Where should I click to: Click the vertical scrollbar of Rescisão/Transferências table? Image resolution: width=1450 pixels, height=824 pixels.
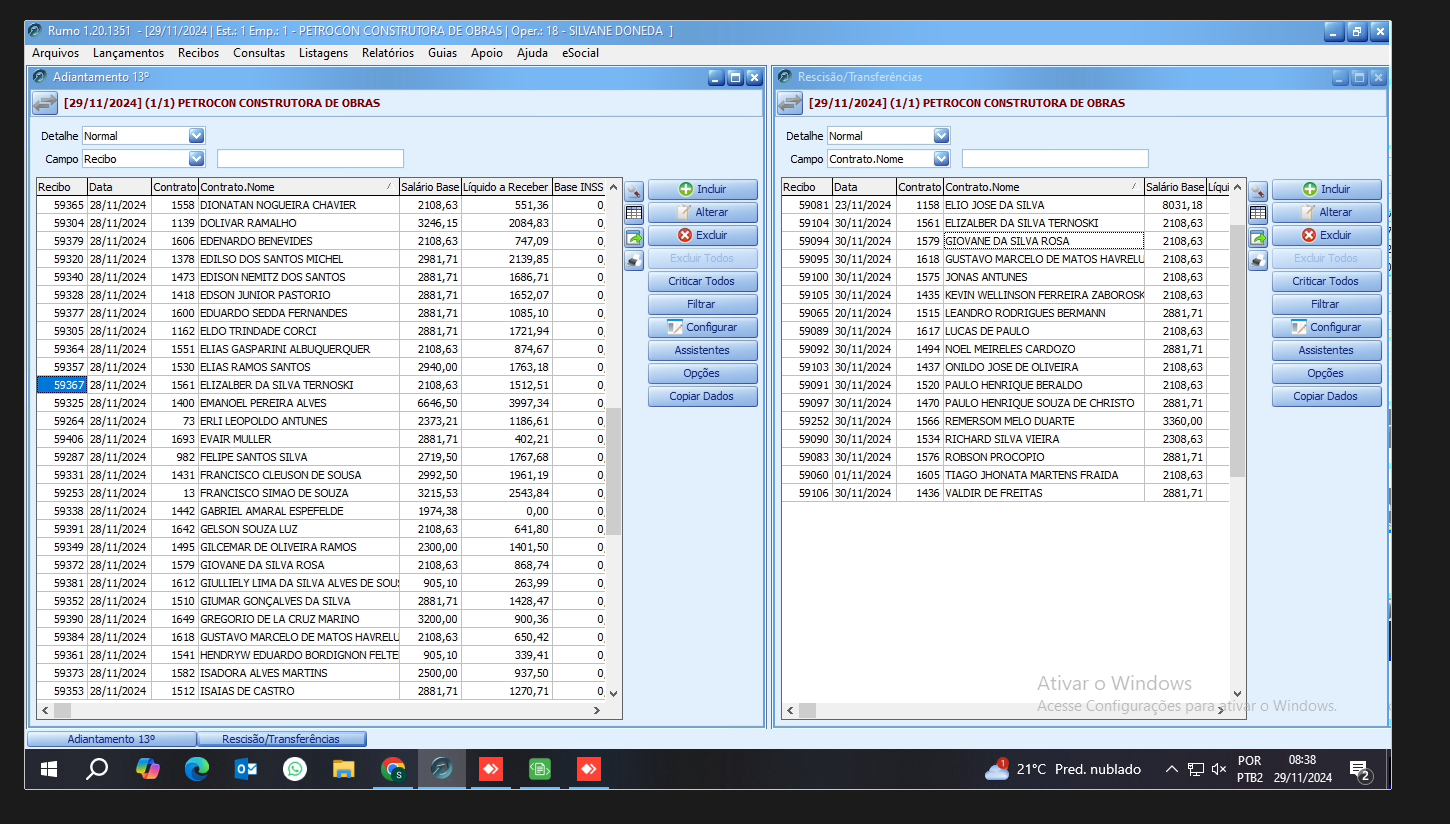click(1238, 440)
